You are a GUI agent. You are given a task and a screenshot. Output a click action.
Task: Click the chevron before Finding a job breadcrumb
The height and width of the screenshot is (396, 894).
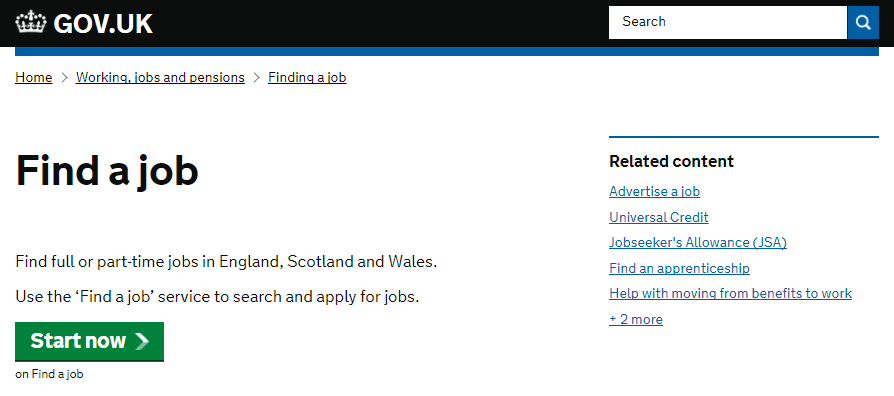click(257, 77)
